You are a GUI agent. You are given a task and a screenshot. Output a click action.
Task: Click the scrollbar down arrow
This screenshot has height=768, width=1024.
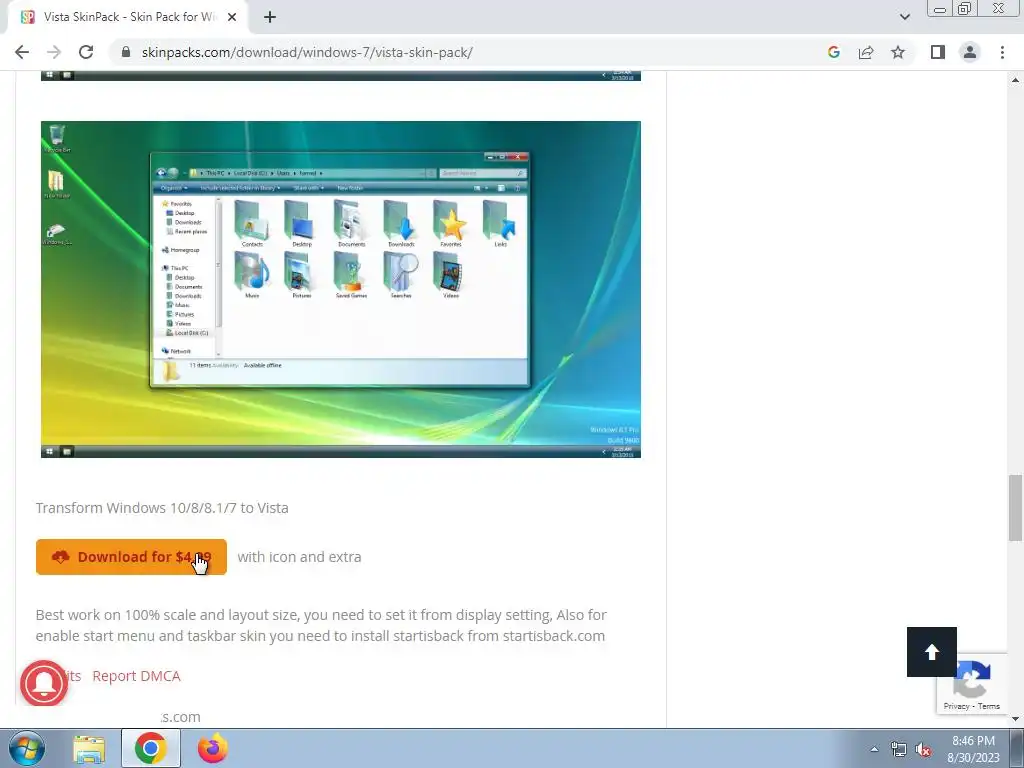1015,719
